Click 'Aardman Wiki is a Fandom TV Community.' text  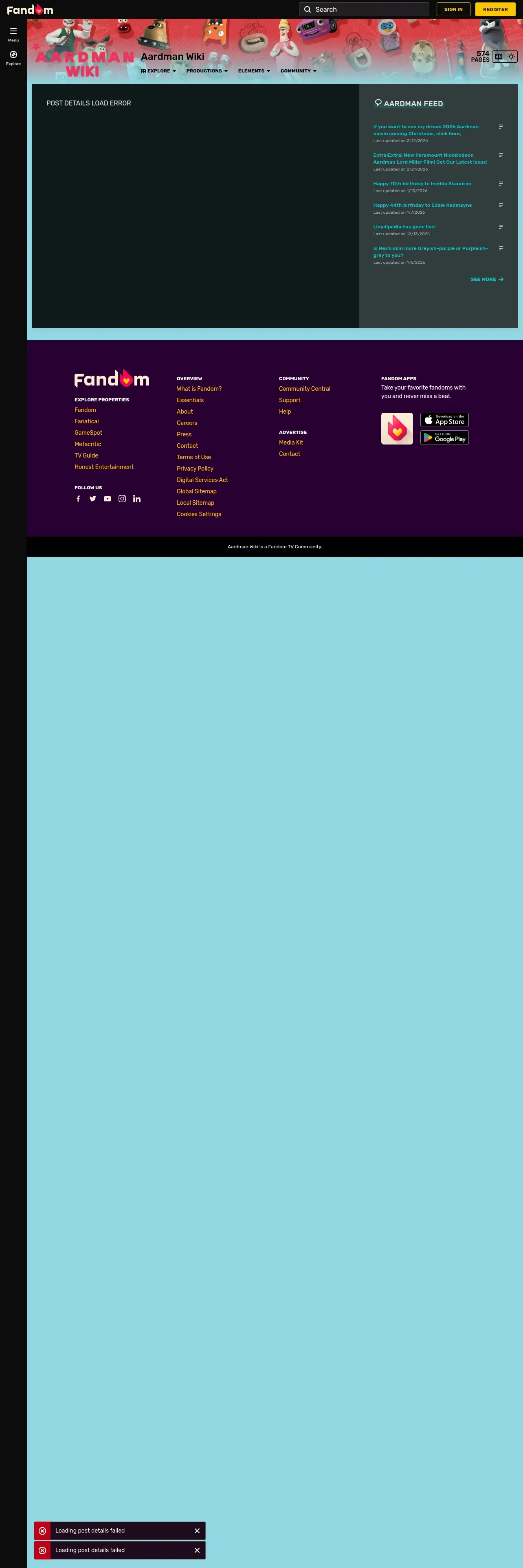click(275, 547)
